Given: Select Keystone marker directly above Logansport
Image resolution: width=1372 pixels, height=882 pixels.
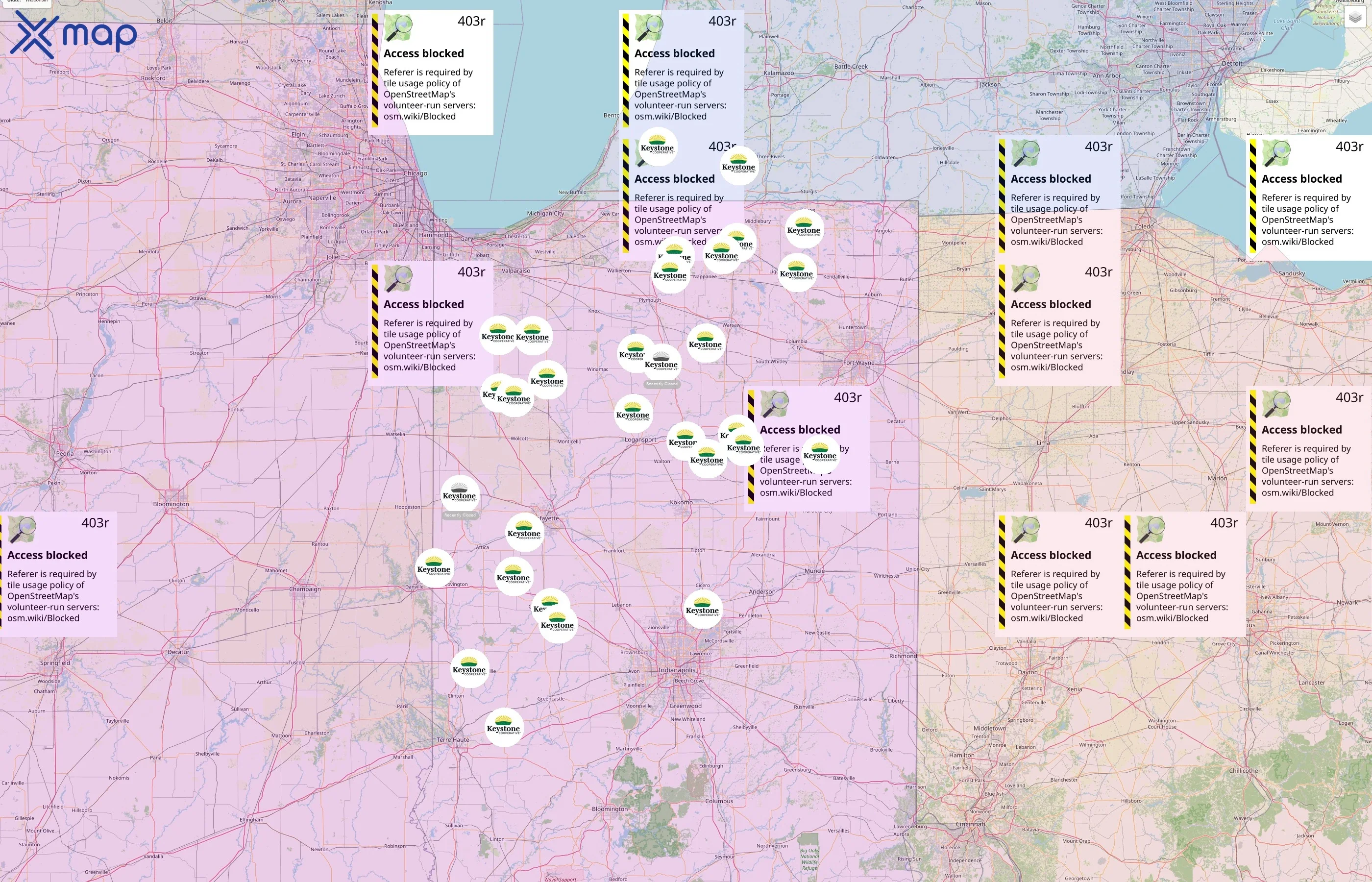Looking at the screenshot, I should click(633, 414).
